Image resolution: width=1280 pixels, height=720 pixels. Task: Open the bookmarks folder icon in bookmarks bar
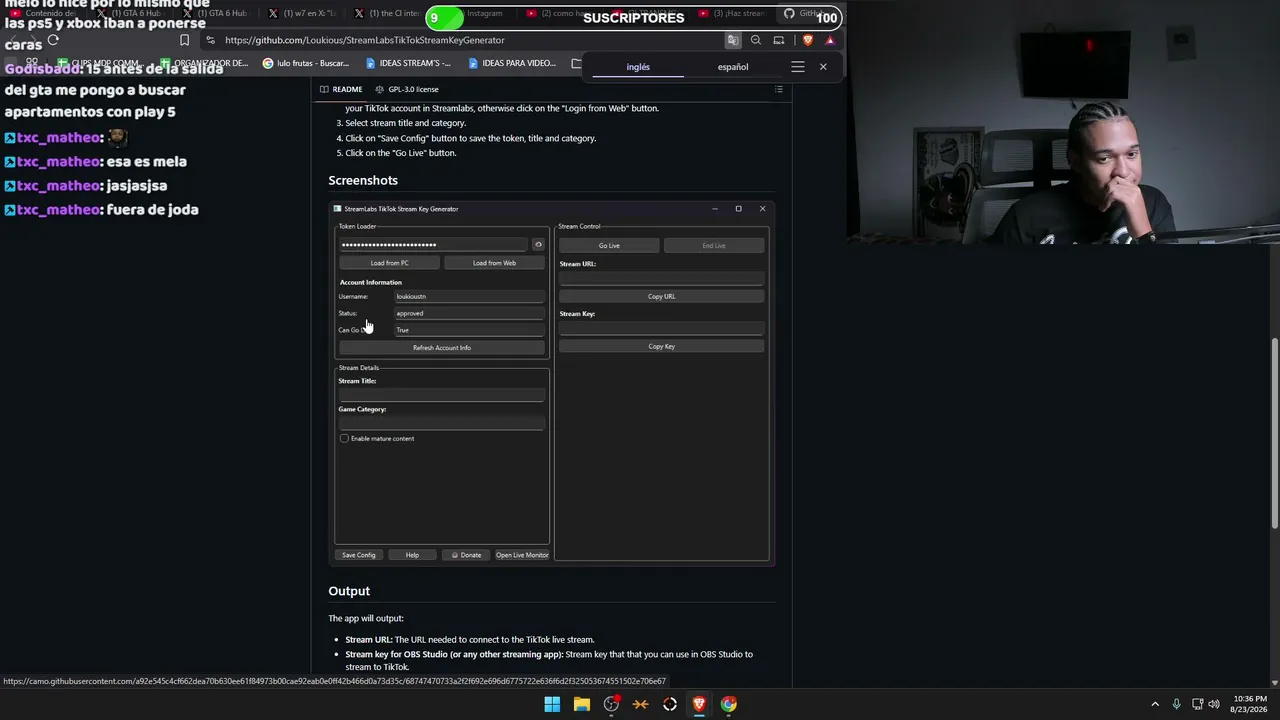coord(576,63)
